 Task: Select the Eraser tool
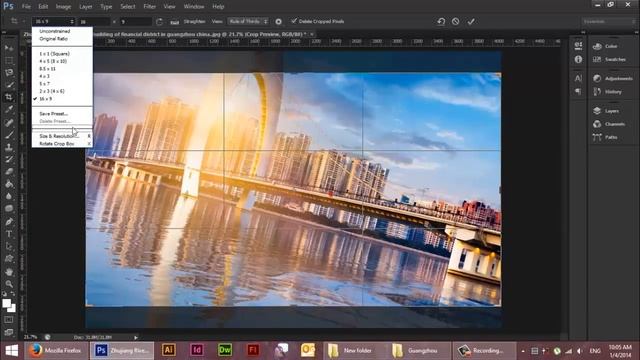coord(9,171)
